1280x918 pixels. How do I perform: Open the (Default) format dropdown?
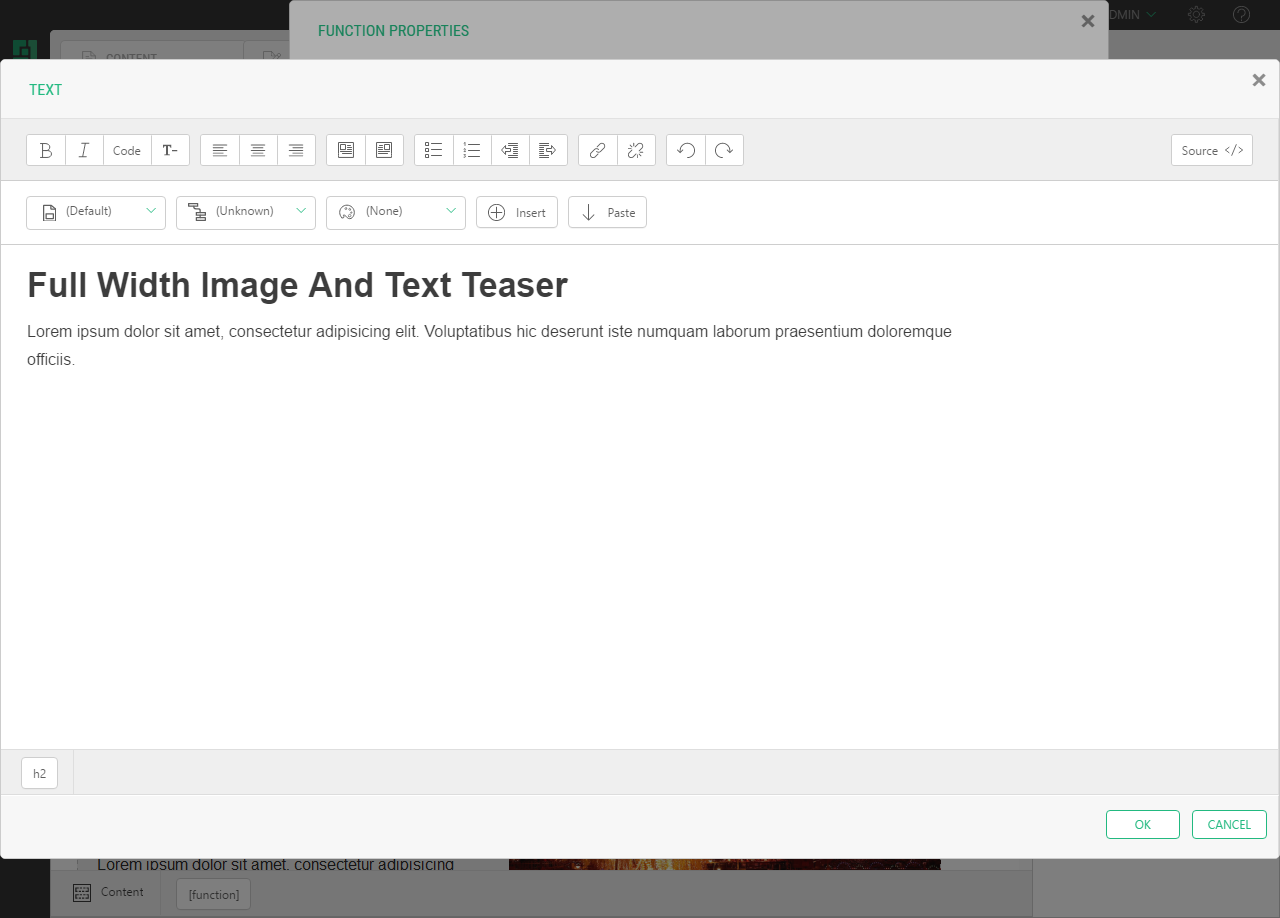pos(96,212)
